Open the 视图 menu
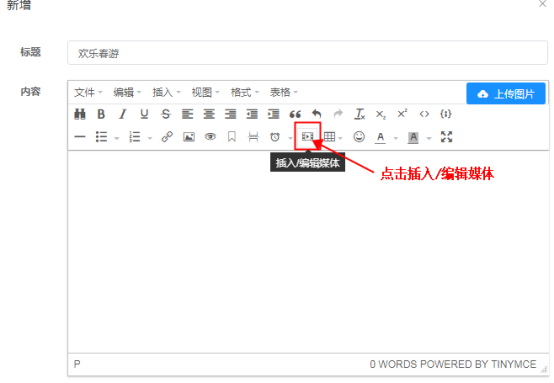 point(206,93)
